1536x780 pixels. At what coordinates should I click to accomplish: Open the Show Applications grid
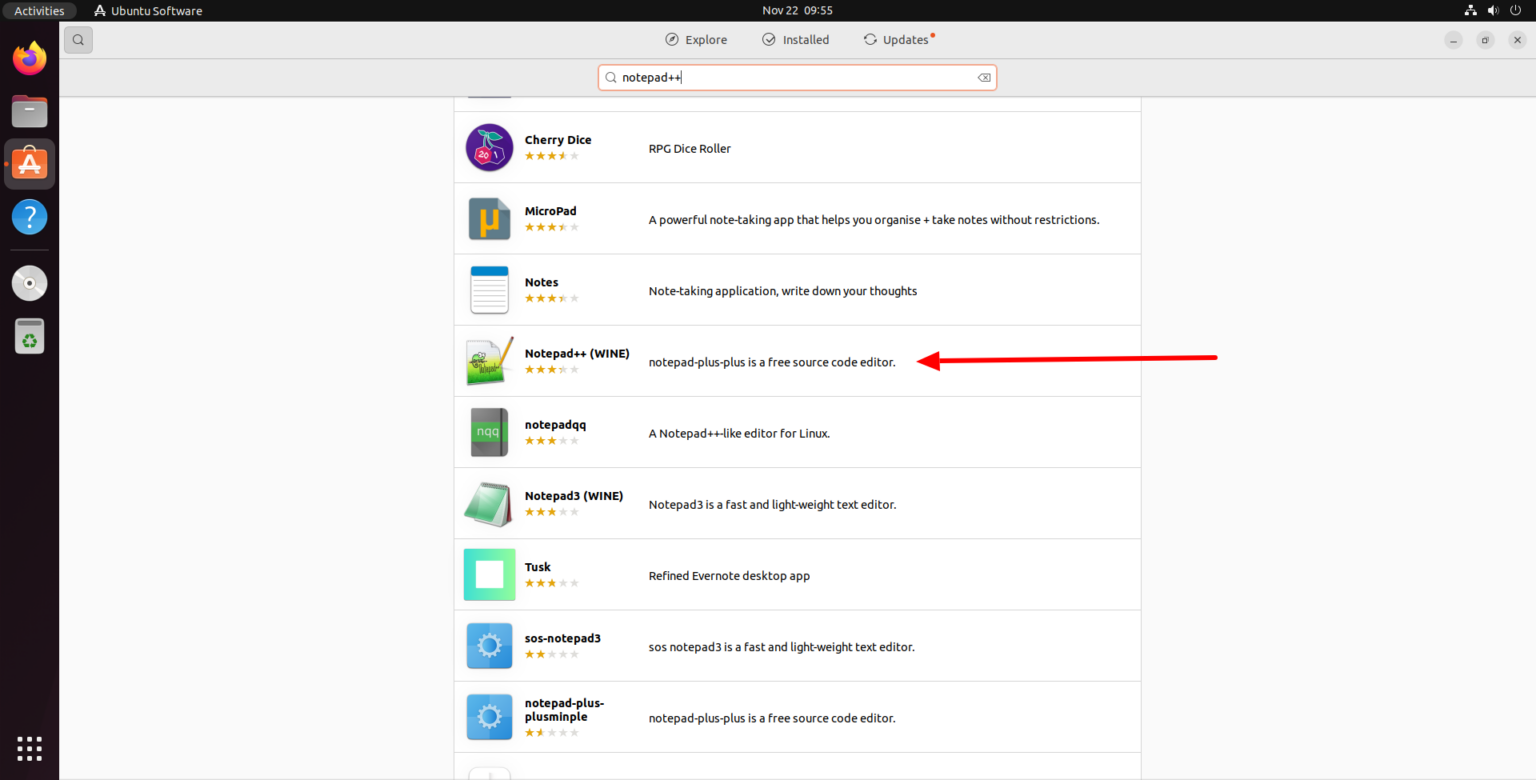point(29,748)
